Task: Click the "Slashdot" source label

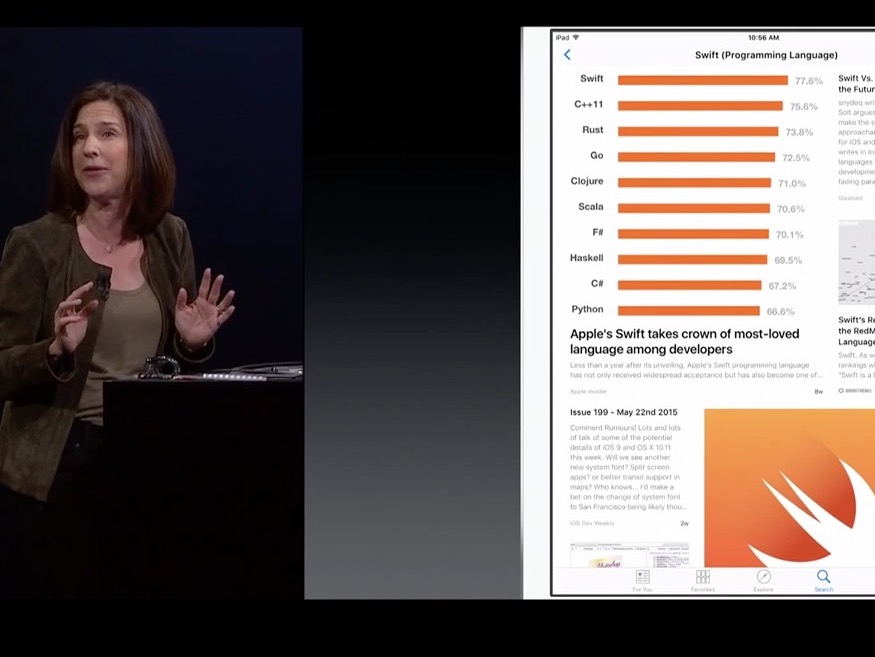Action: tap(850, 198)
